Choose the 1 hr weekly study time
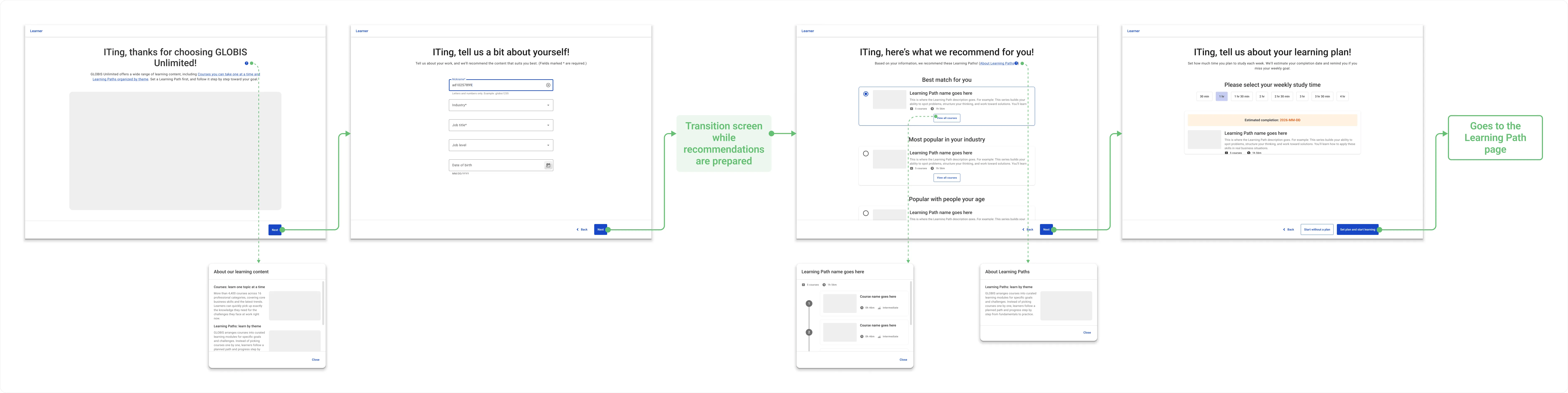Viewport: 1568px width, 393px height. (x=1222, y=96)
